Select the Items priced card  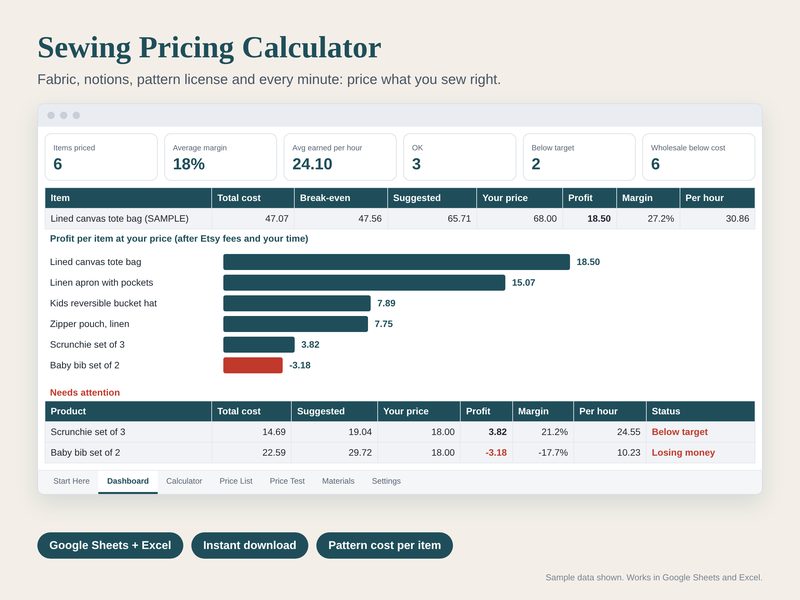point(101,157)
